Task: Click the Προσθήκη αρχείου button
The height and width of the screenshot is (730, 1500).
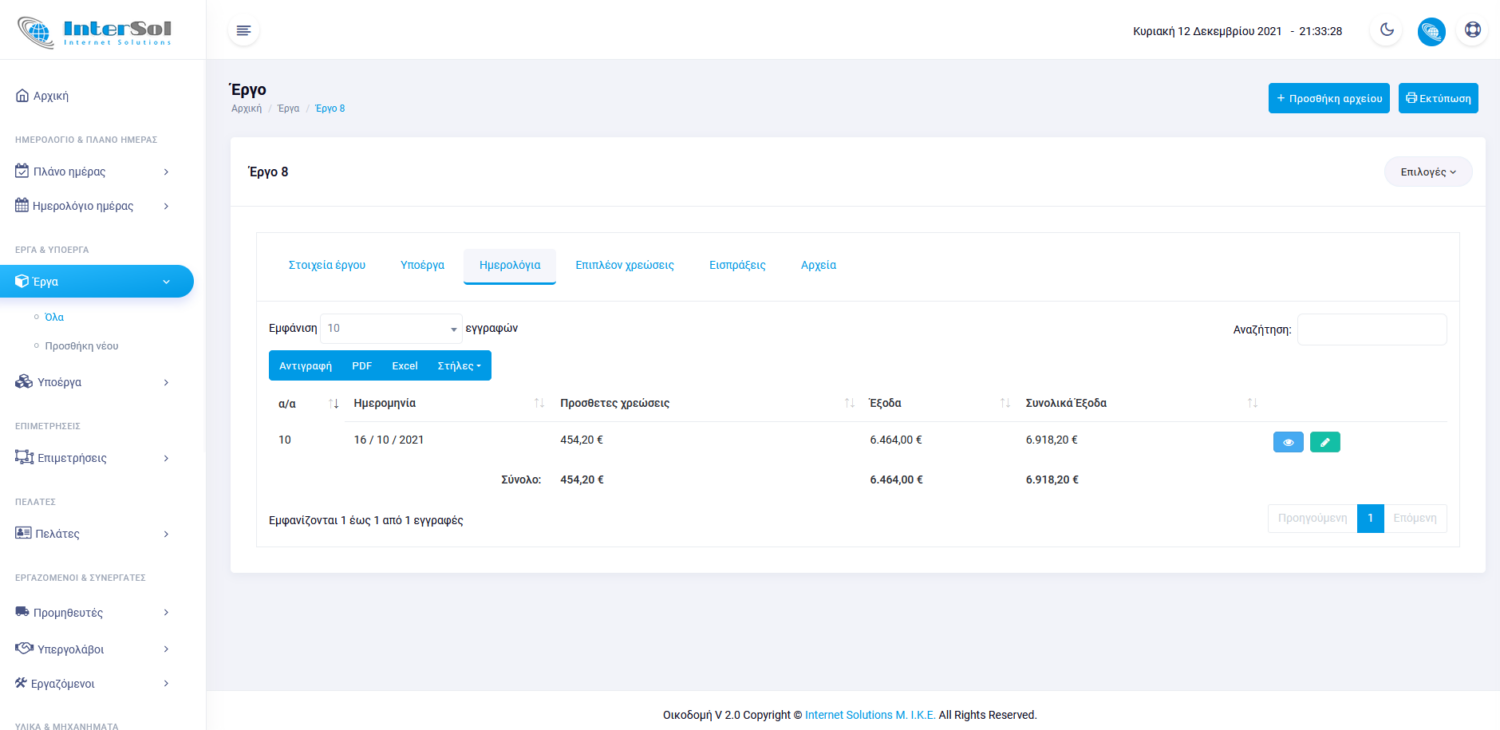Action: (x=1328, y=99)
